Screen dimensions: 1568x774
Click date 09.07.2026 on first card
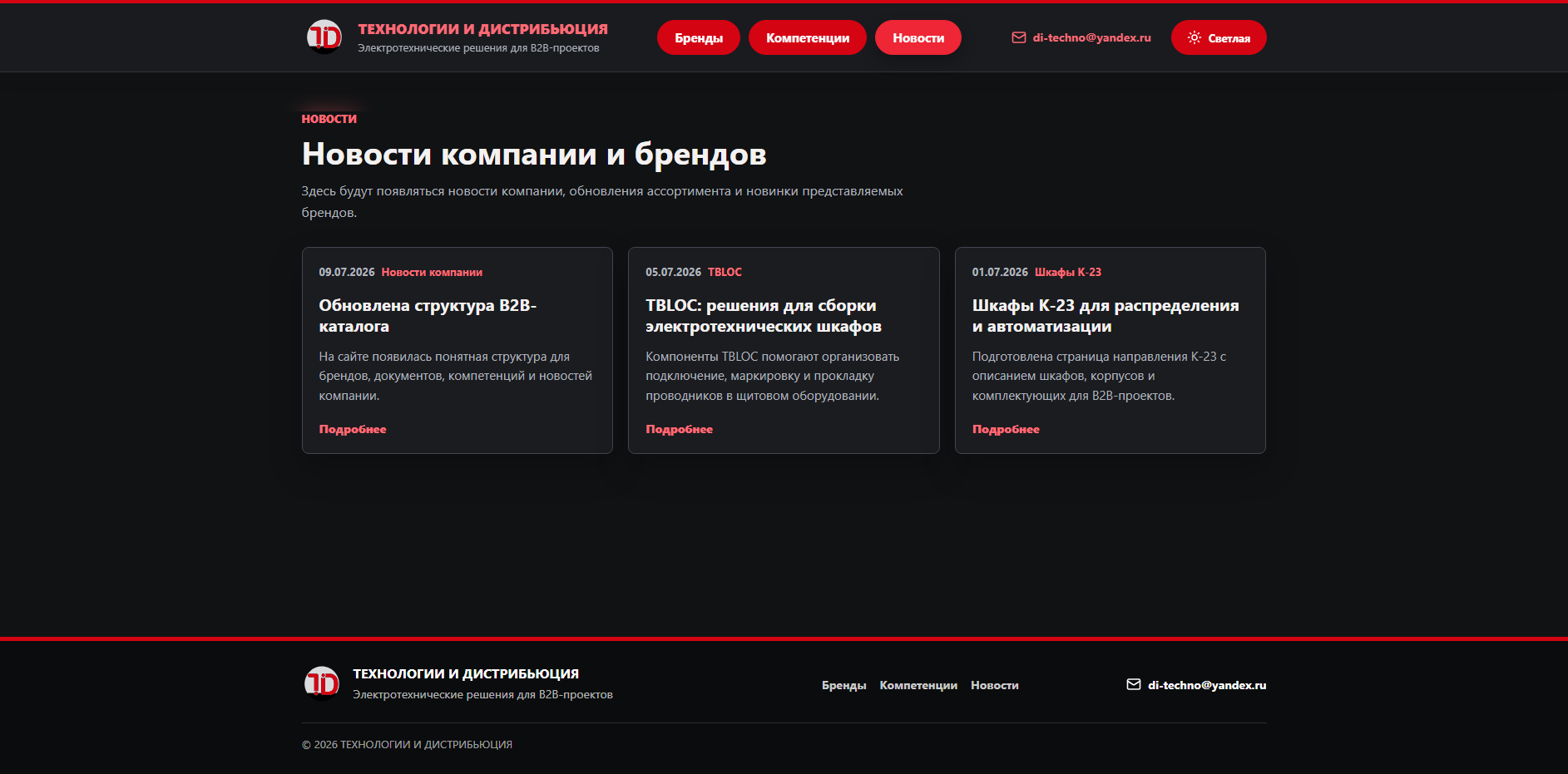tap(347, 272)
